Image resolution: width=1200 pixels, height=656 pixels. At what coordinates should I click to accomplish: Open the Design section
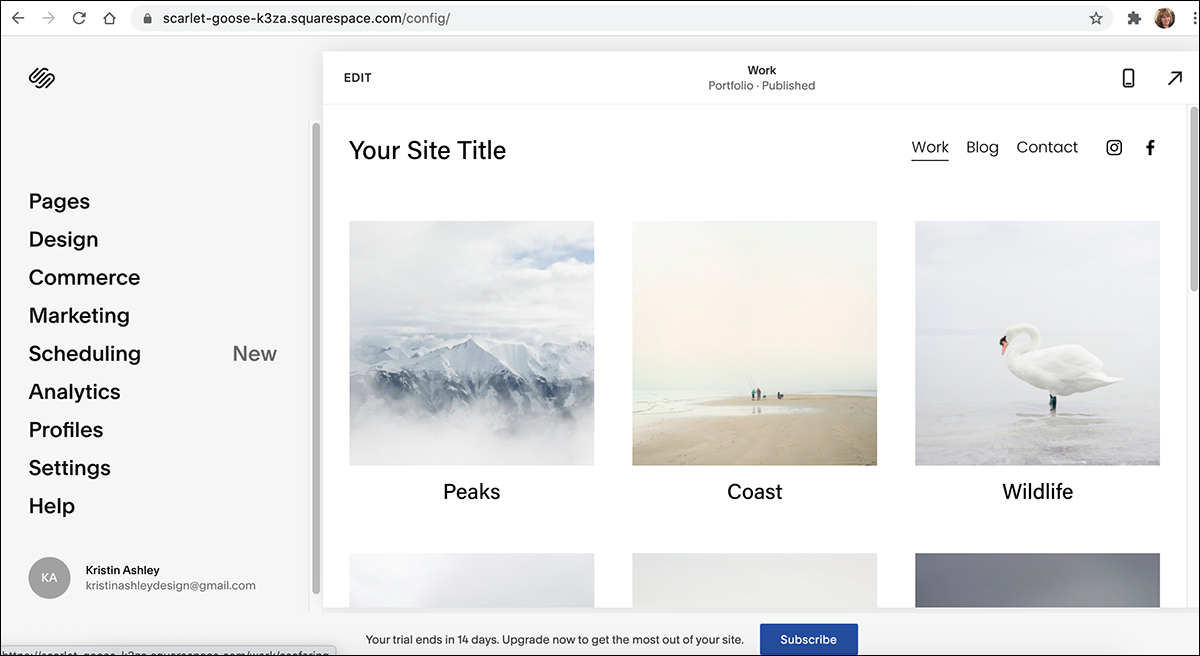pos(63,239)
